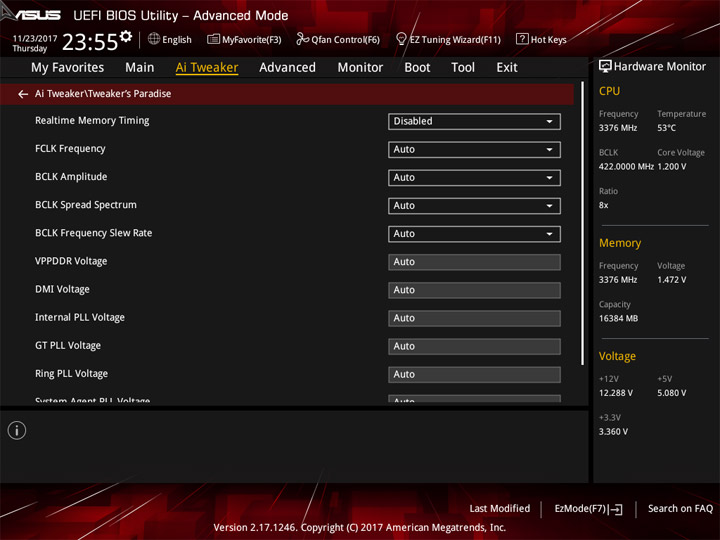Viewport: 720px width, 540px height.
Task: Open the My Favorites tab
Action: point(68,68)
